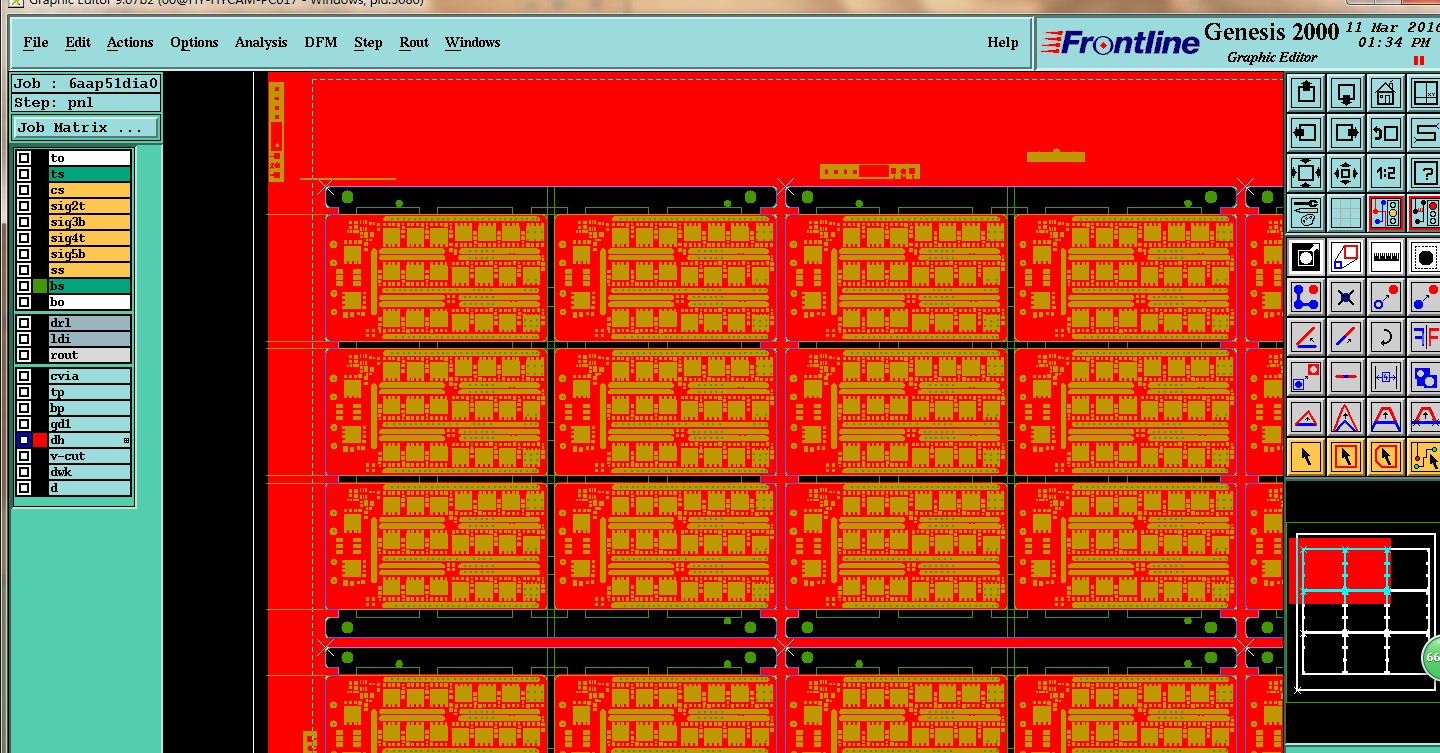Select the arrow pointer in polygon tool
Viewport: 1440px width, 753px height.
[1386, 457]
